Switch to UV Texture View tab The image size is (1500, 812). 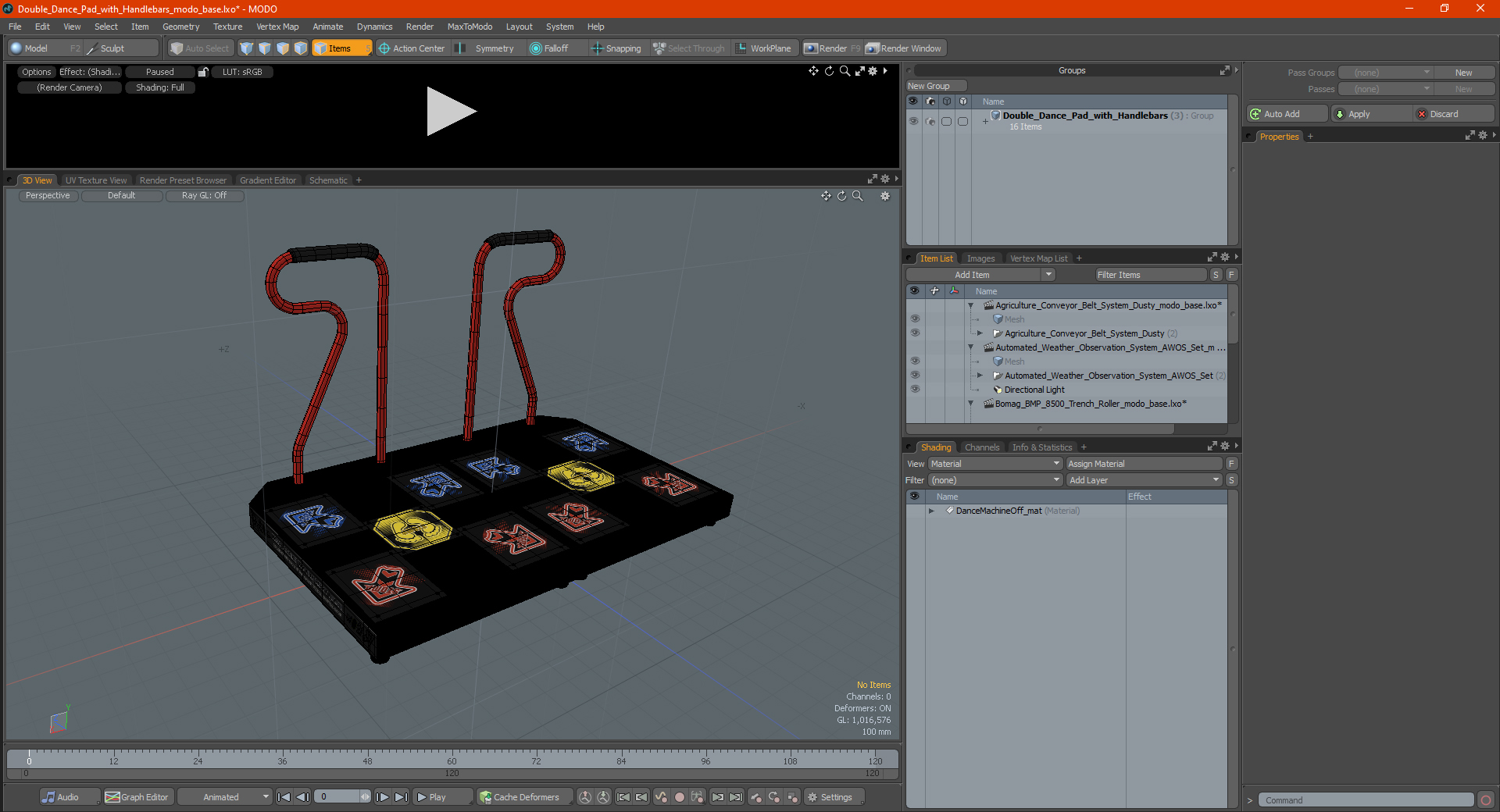[96, 180]
